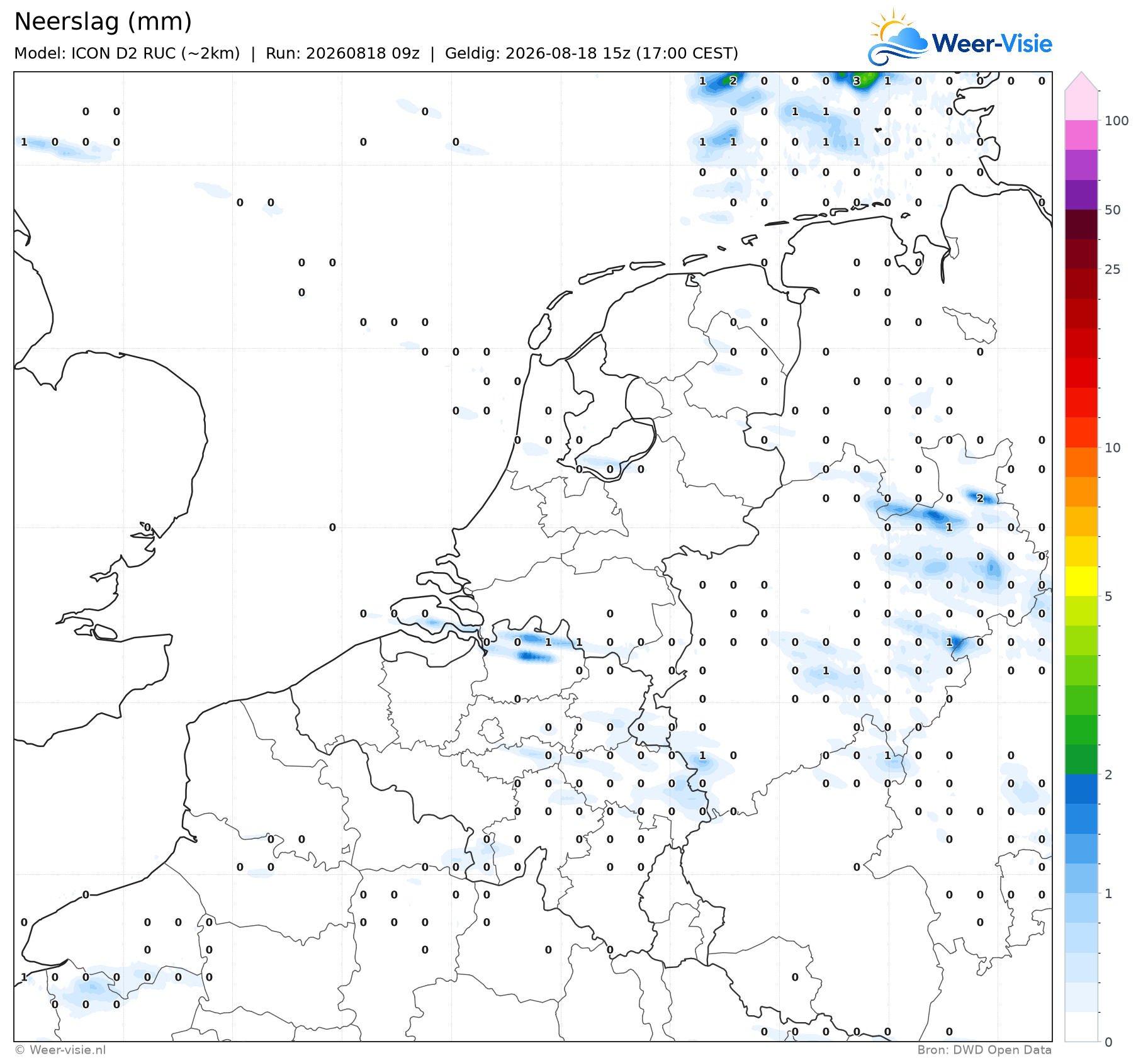The image size is (1148, 1058).
Task: Click the Weer-Visie brand name text
Action: (x=992, y=43)
